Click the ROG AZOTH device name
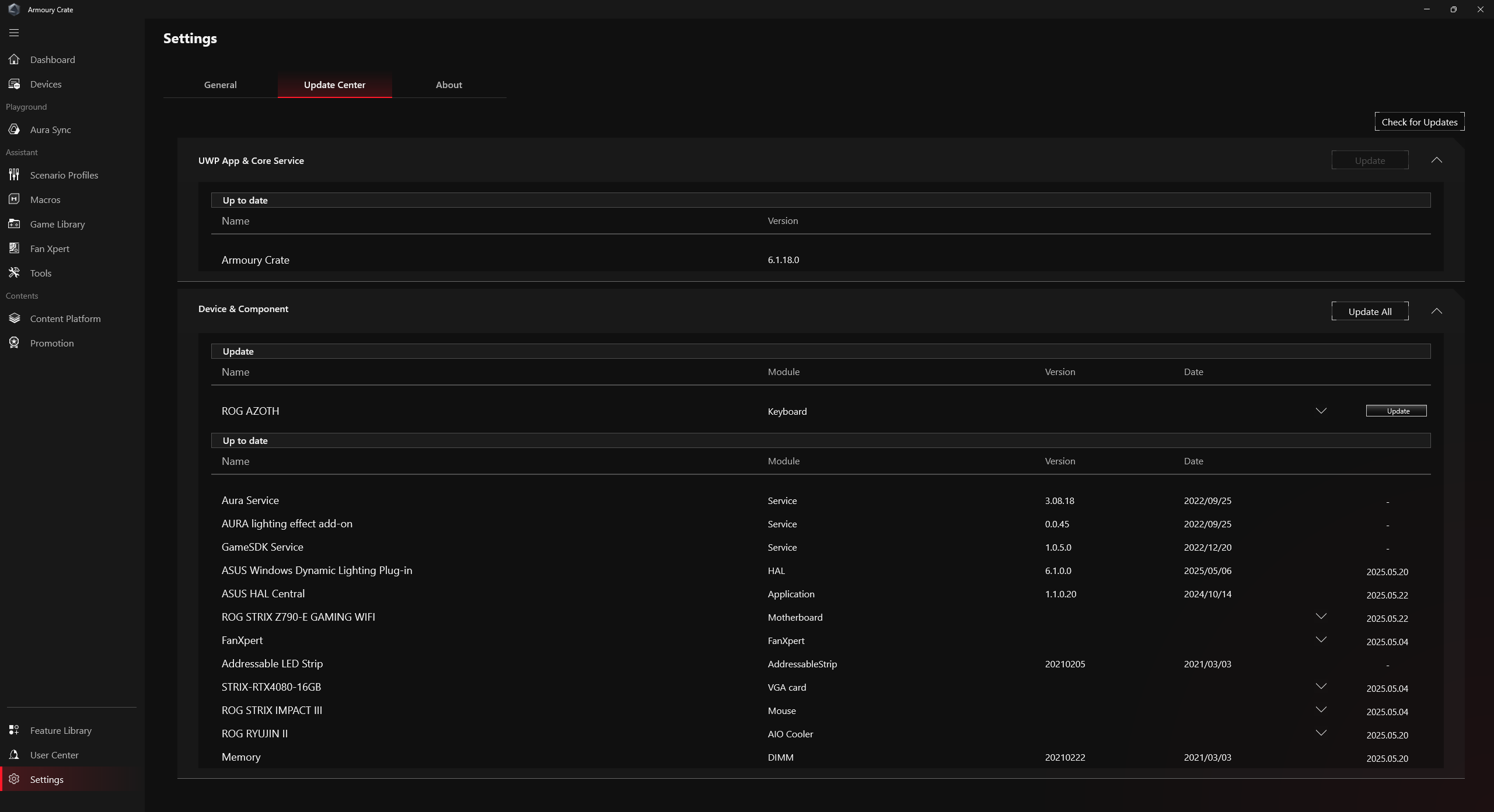This screenshot has height=812, width=1494. click(x=250, y=411)
